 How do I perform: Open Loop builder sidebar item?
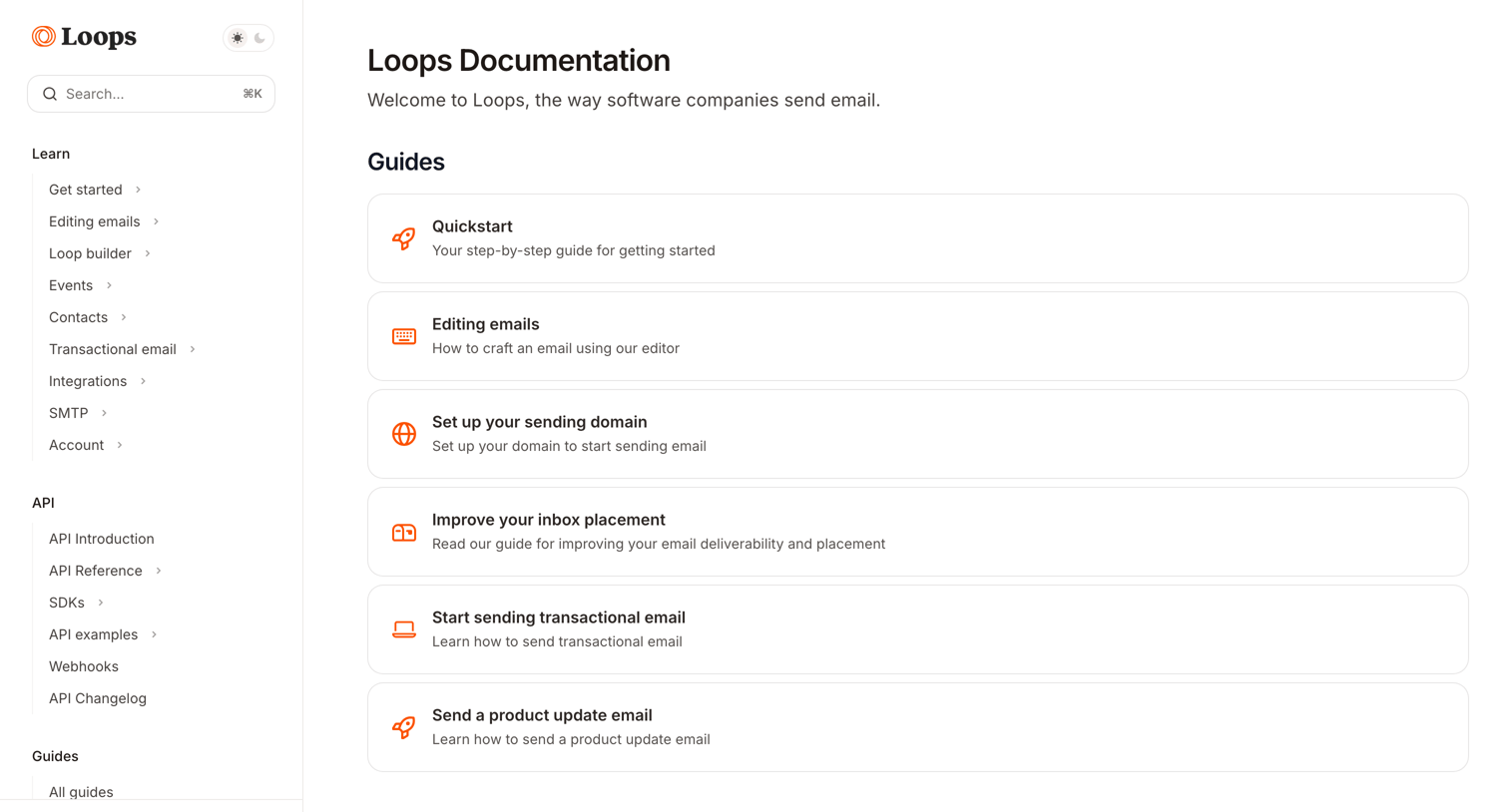[90, 253]
